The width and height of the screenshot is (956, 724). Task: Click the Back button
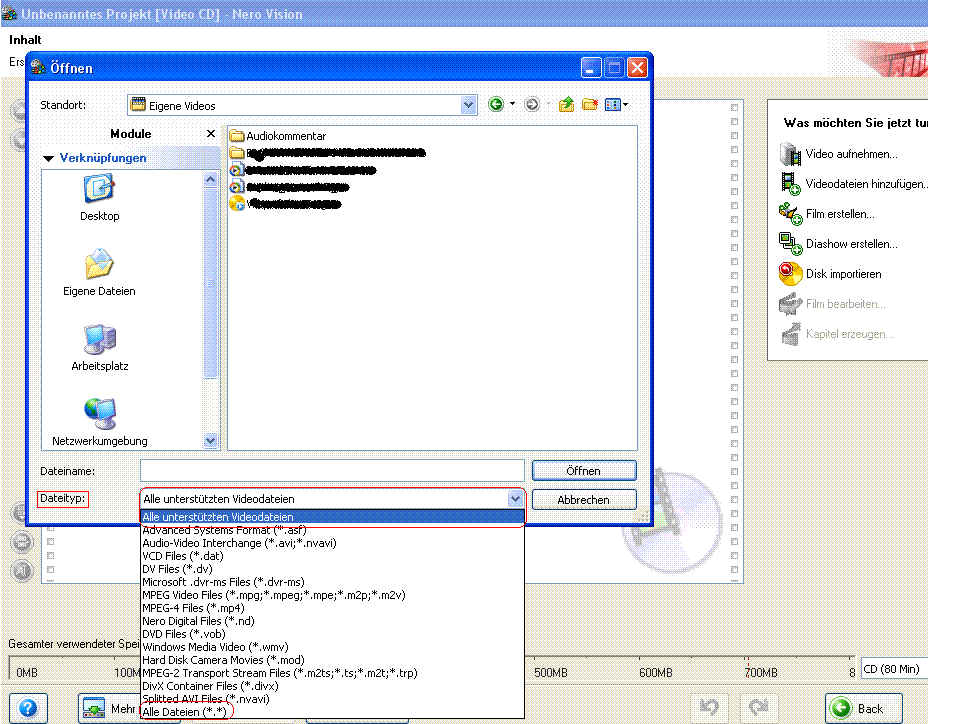click(863, 708)
